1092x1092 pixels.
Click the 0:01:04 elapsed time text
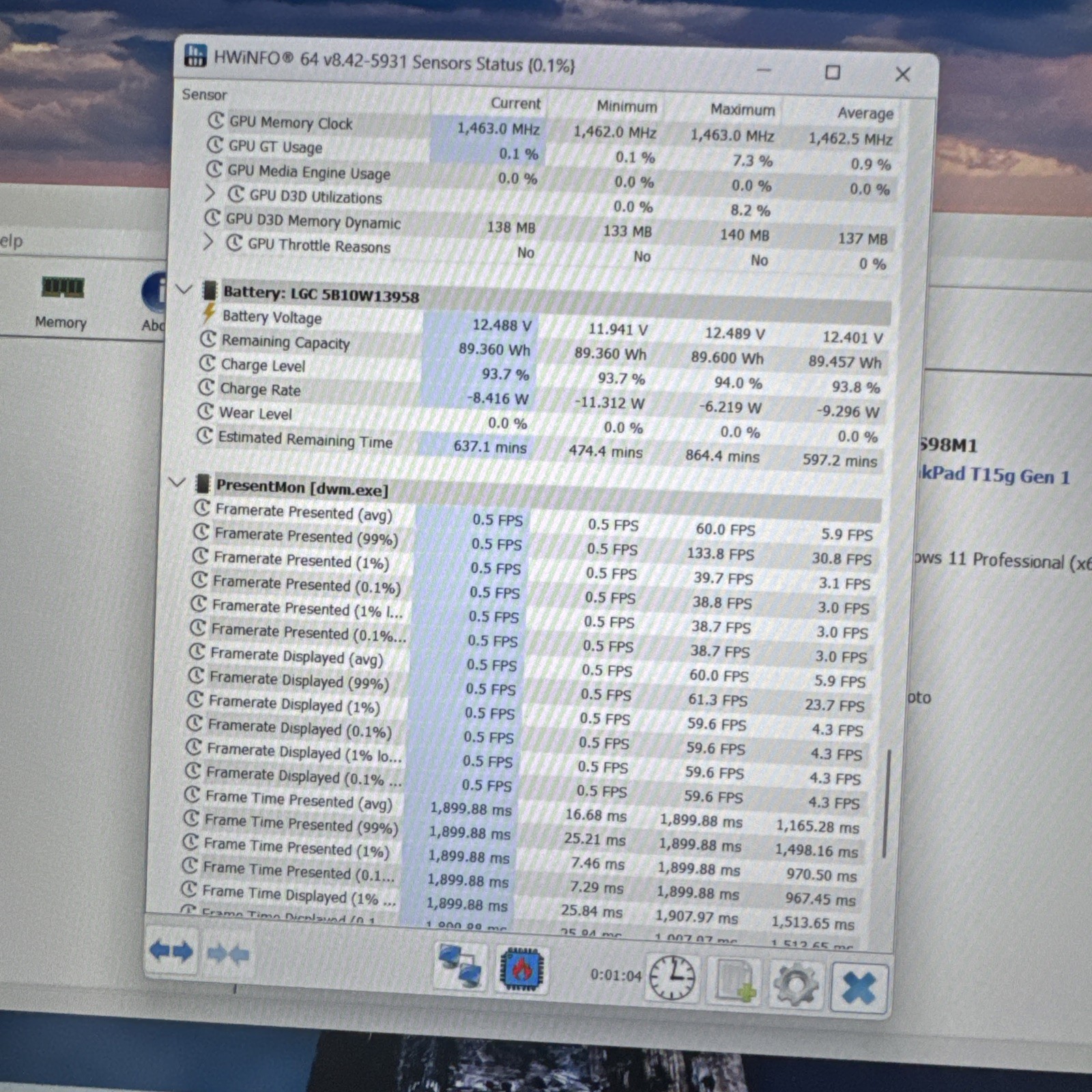coord(616,975)
